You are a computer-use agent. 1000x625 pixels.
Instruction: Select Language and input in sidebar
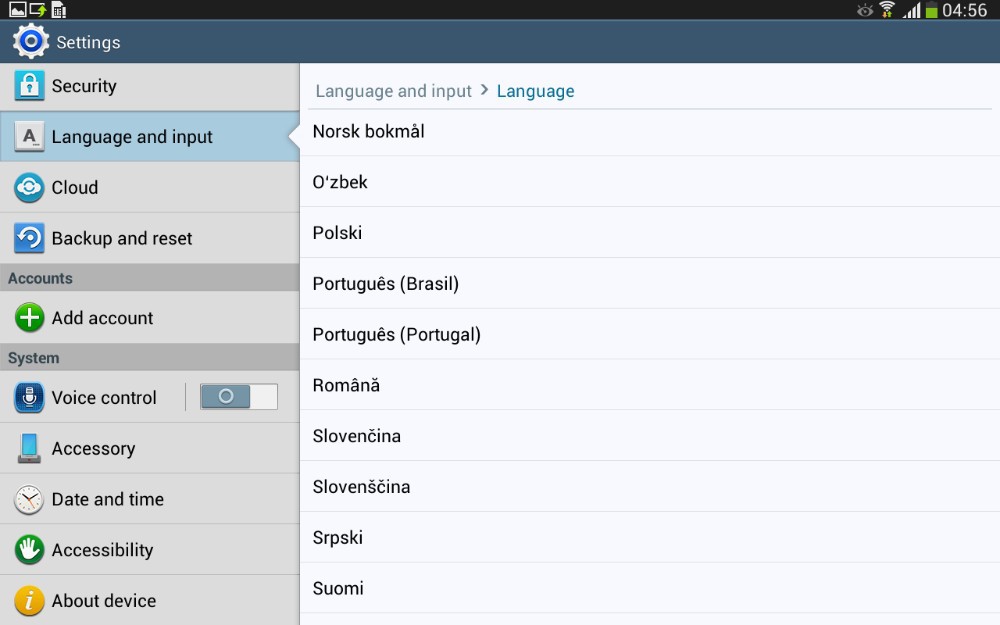click(x=132, y=137)
